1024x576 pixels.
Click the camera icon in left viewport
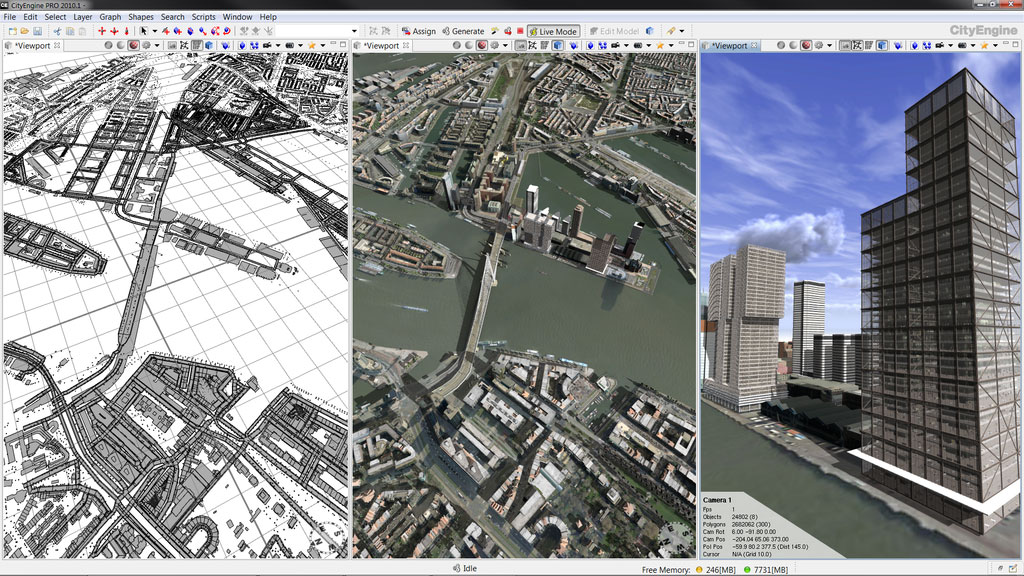pyautogui.click(x=267, y=46)
